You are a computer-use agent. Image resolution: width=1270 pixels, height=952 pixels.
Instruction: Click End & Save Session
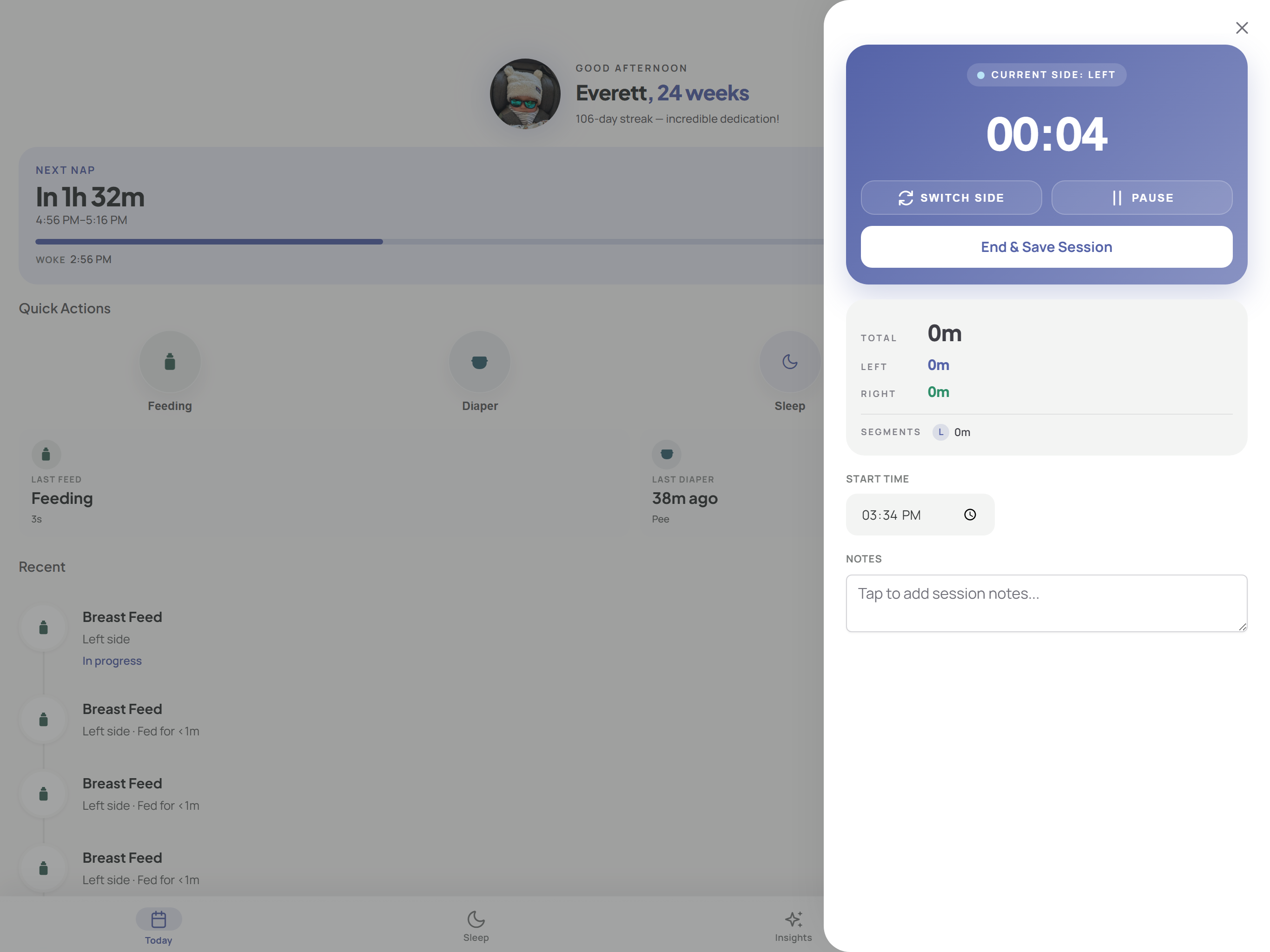1046,247
